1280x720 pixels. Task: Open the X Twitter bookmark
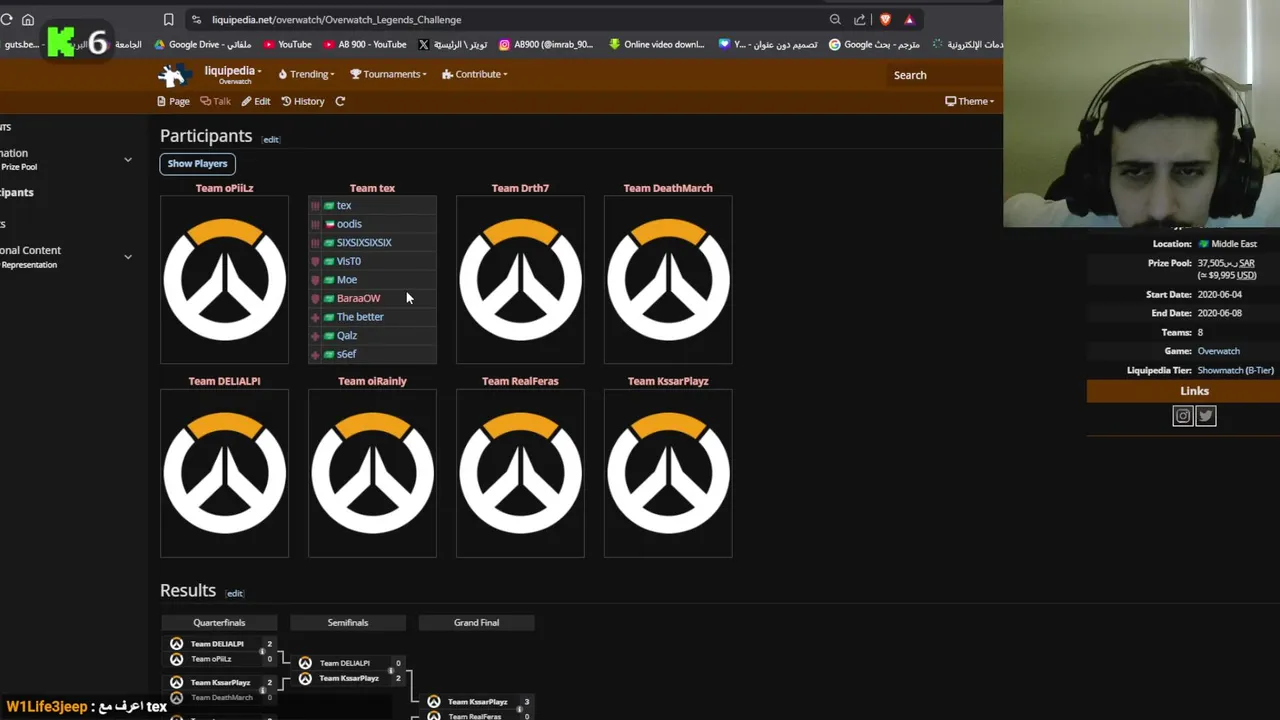(453, 44)
